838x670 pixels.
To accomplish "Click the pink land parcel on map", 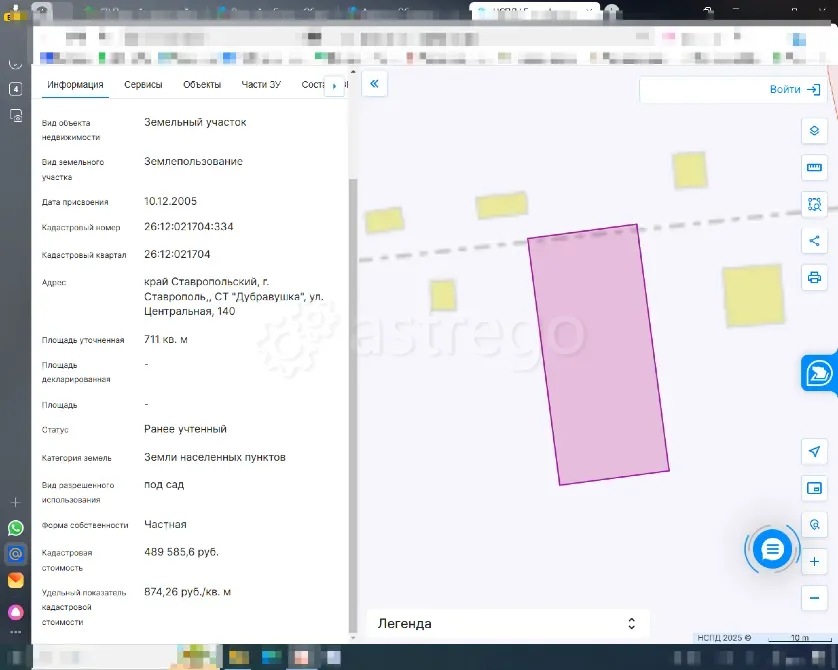I will coord(598,355).
